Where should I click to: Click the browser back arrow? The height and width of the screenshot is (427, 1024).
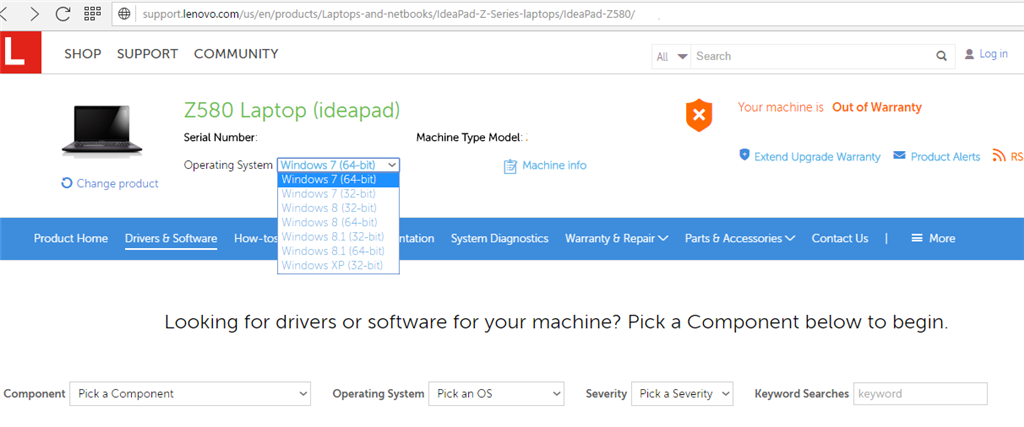point(5,14)
